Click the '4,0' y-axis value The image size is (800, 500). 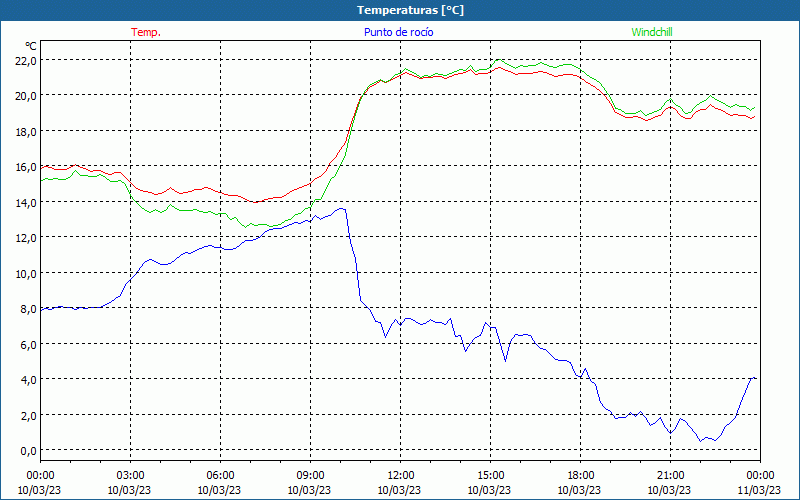point(29,380)
